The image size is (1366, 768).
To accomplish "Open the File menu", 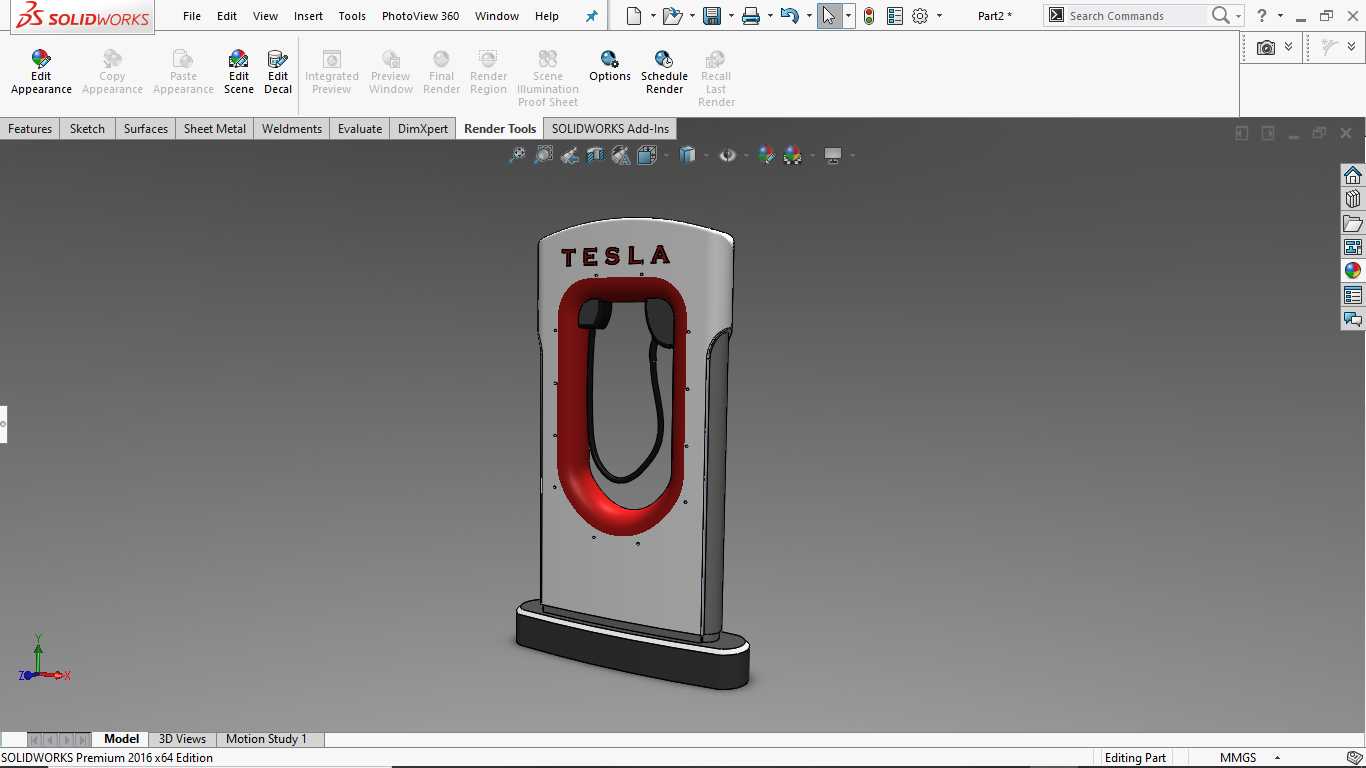I will 192,16.
